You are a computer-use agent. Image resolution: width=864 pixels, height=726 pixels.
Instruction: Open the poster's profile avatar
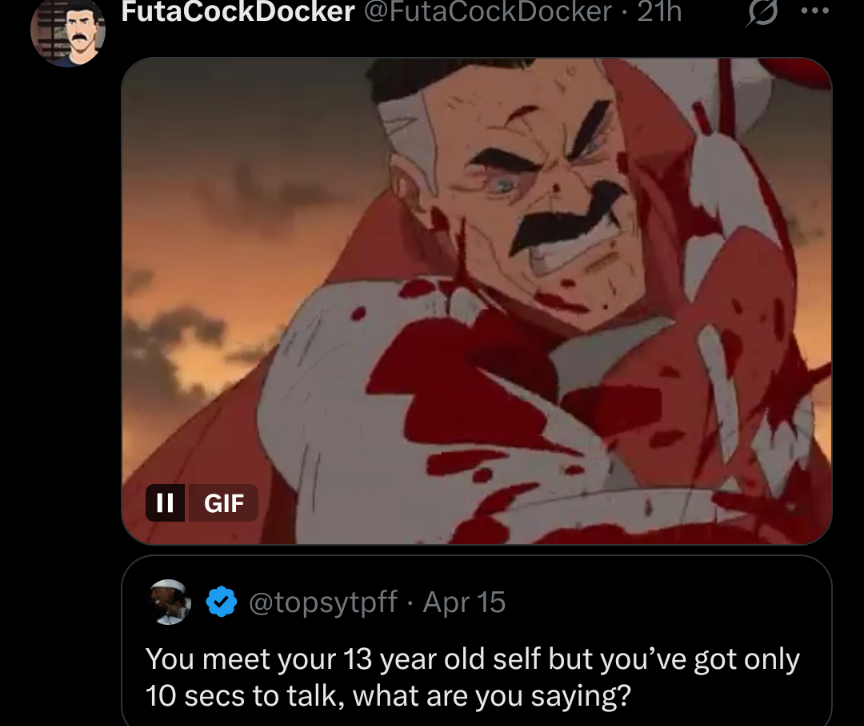68,32
